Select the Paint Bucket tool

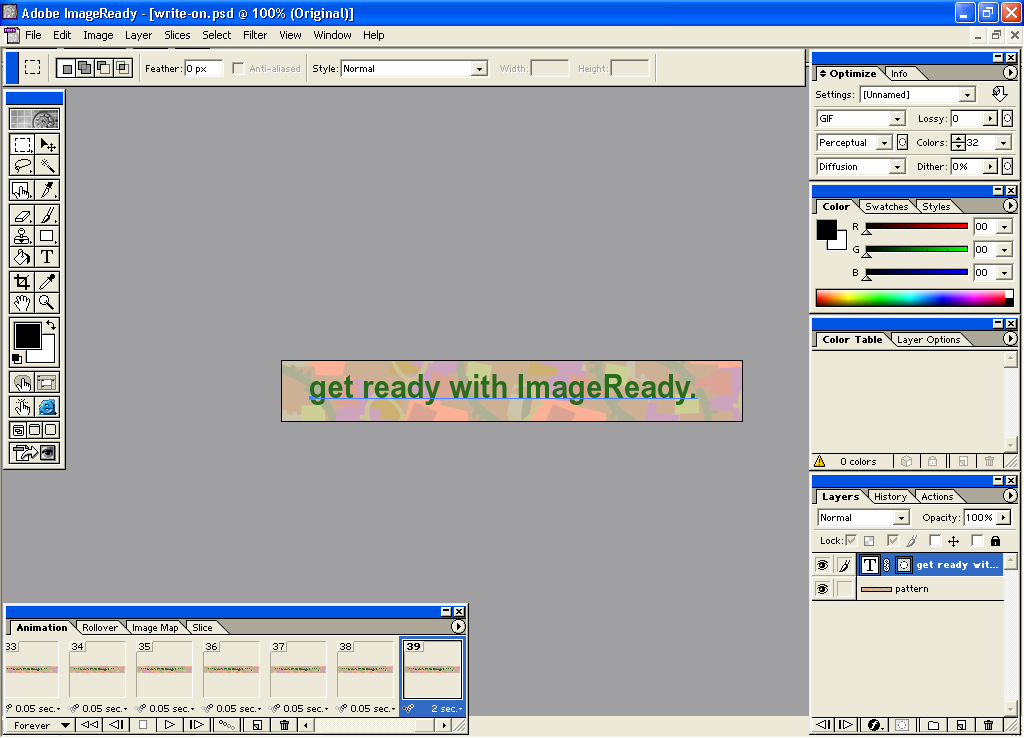22,257
